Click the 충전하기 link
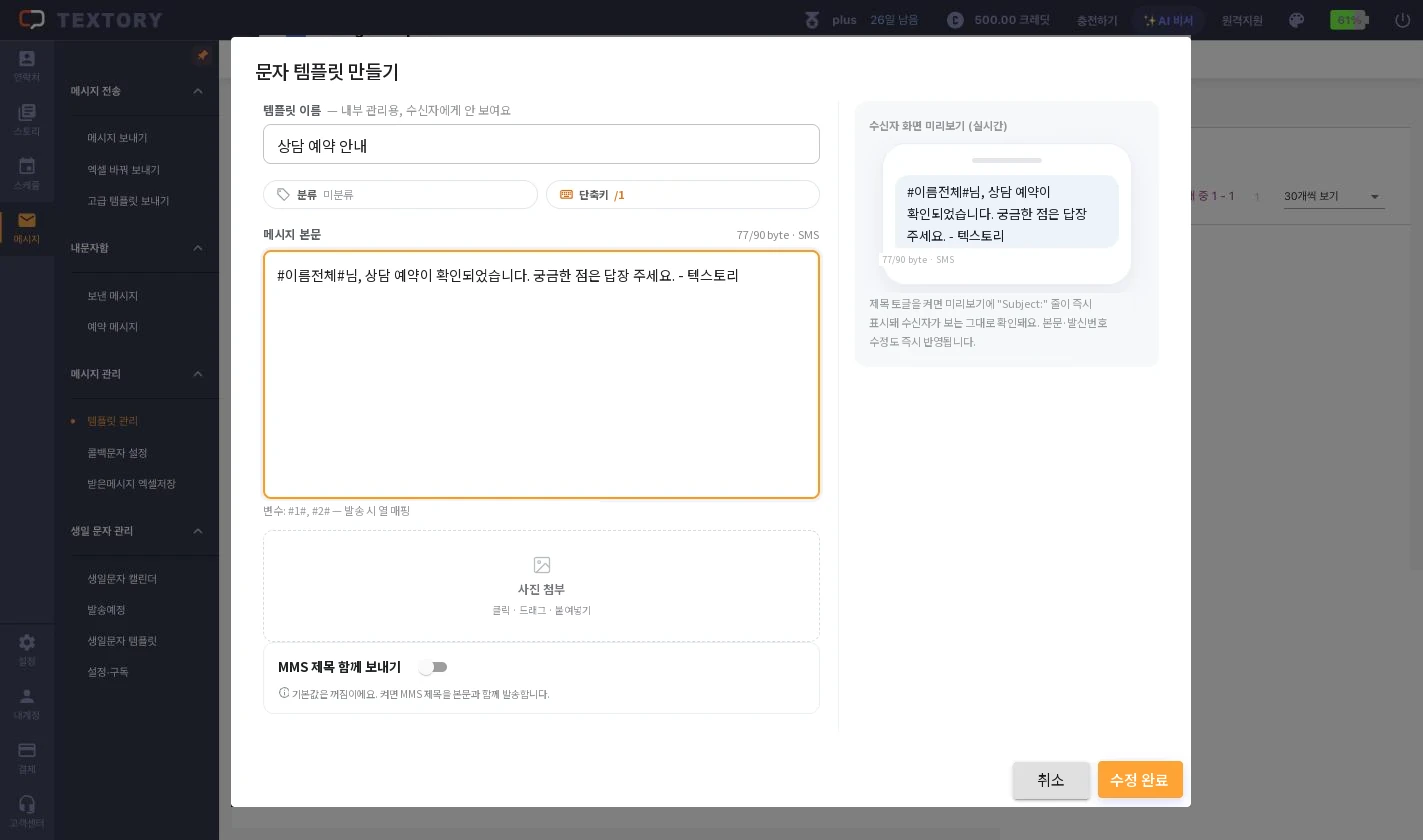1423x840 pixels. 1097,20
